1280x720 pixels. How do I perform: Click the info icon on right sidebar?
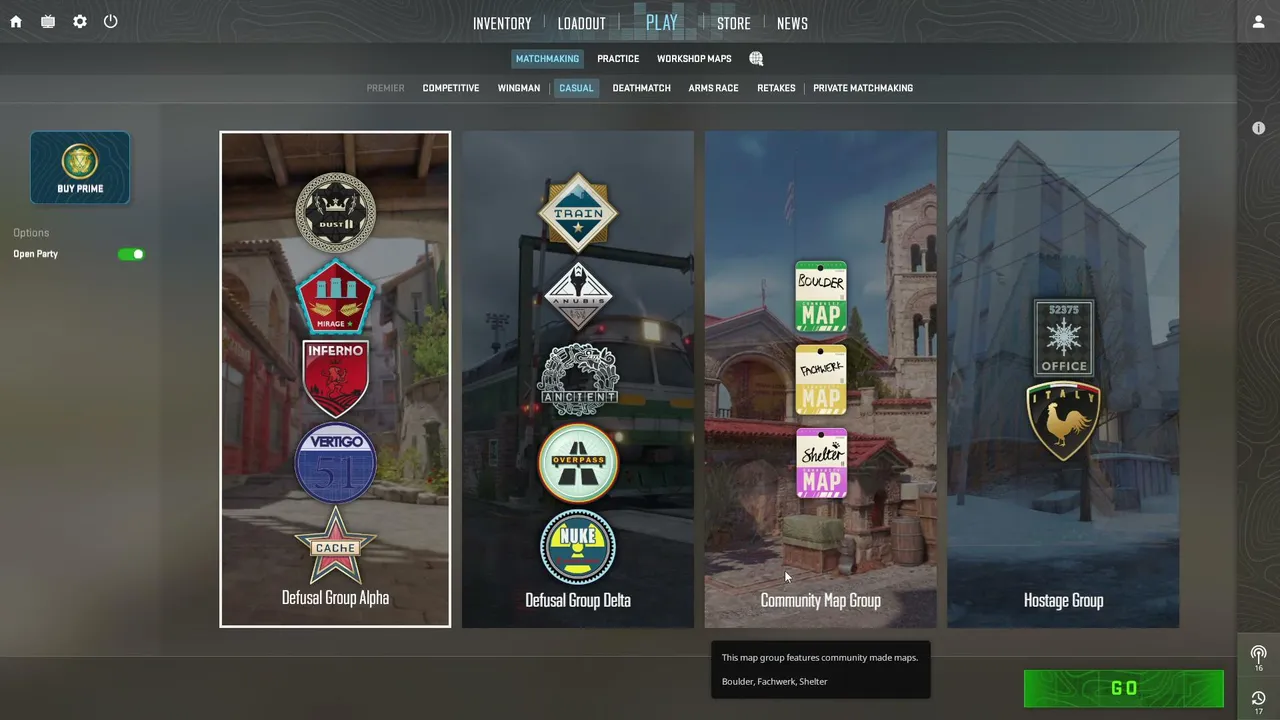tap(1258, 128)
